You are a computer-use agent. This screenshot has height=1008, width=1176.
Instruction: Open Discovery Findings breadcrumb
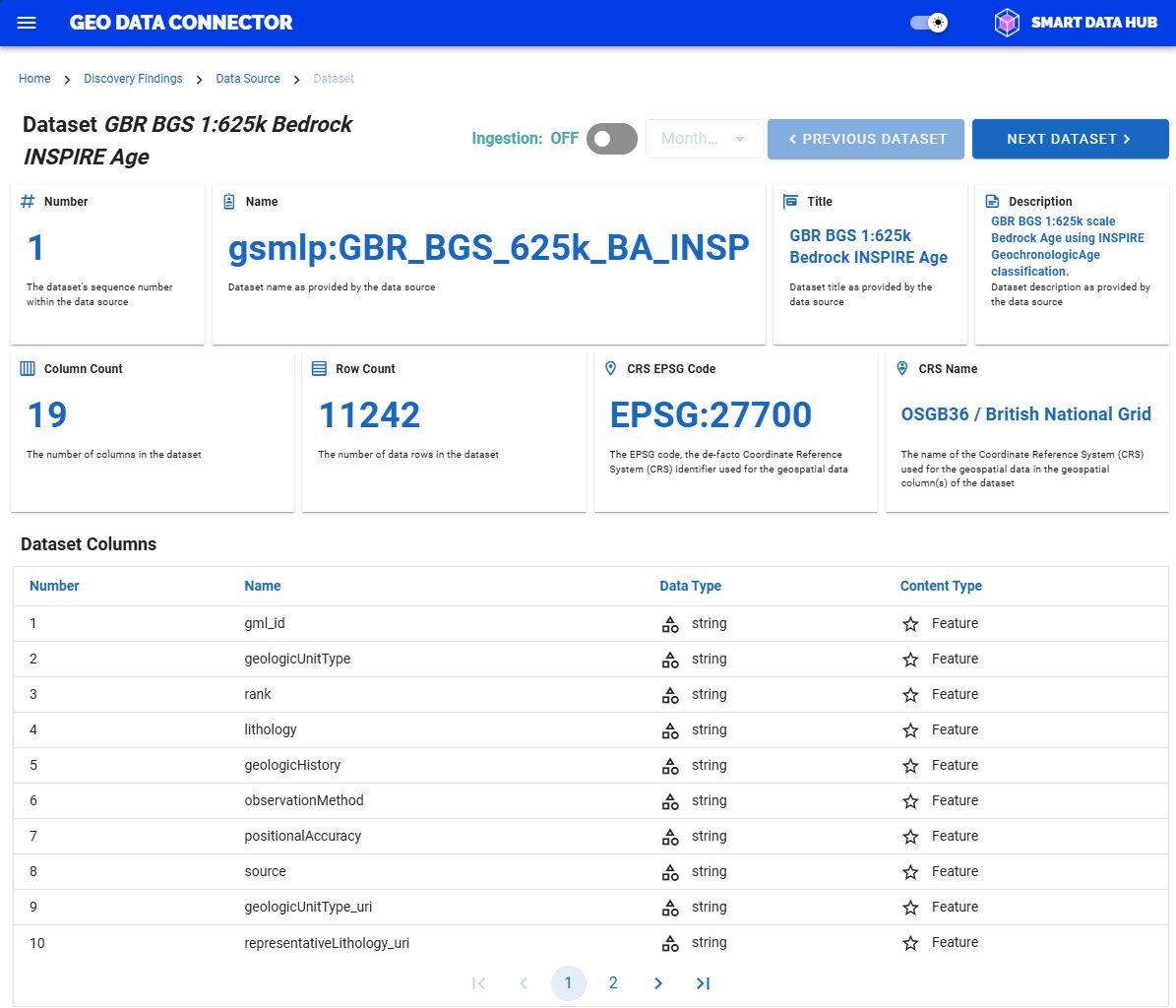[x=133, y=79]
